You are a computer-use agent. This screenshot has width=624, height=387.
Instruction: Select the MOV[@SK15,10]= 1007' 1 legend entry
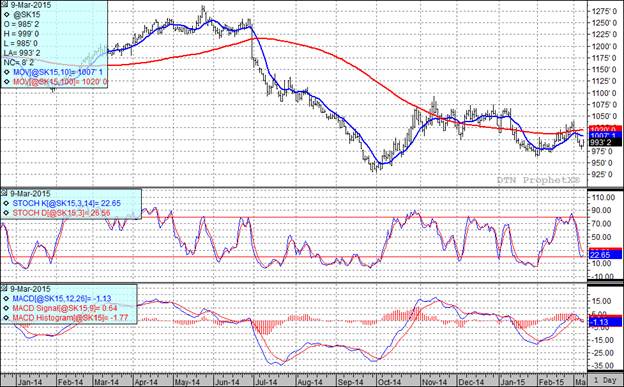tap(58, 72)
